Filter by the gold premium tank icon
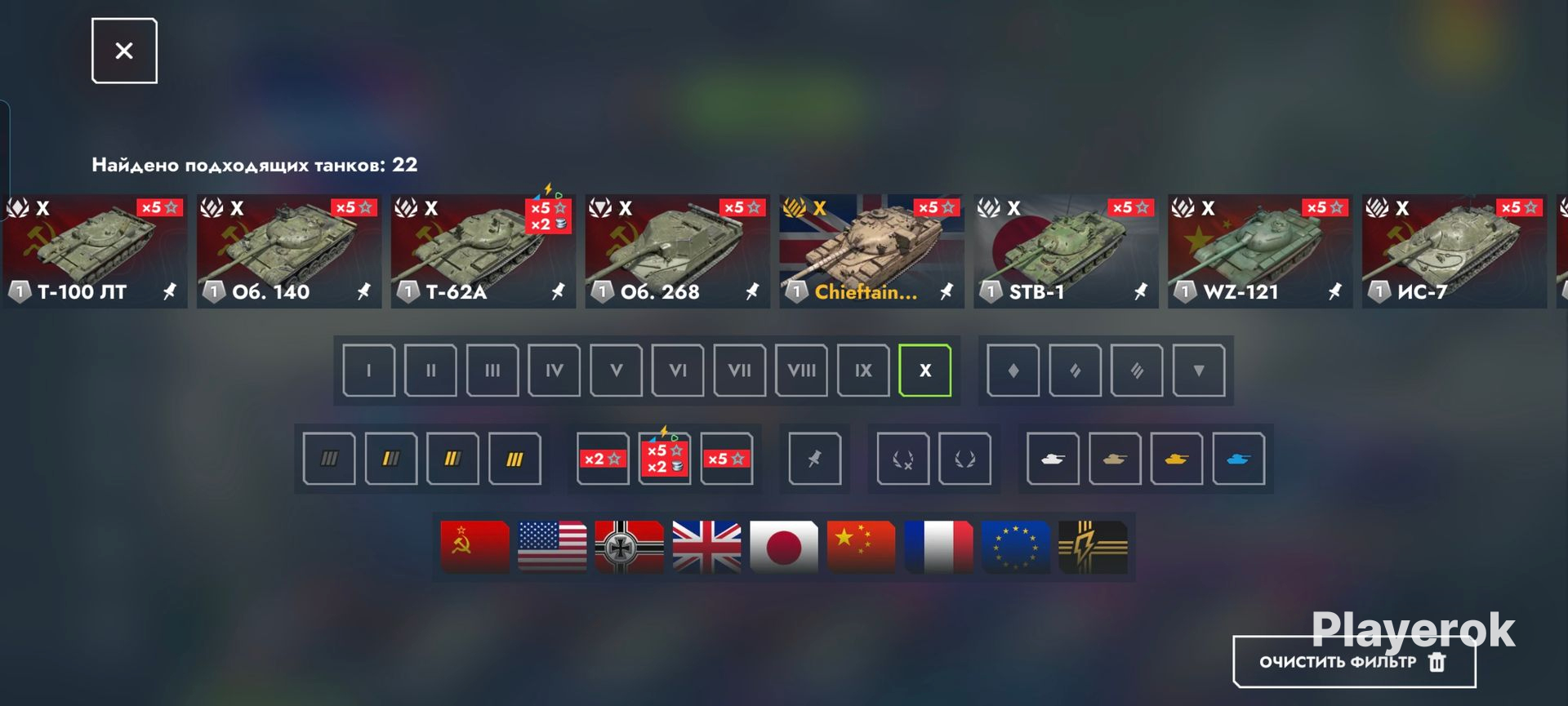 1176,459
